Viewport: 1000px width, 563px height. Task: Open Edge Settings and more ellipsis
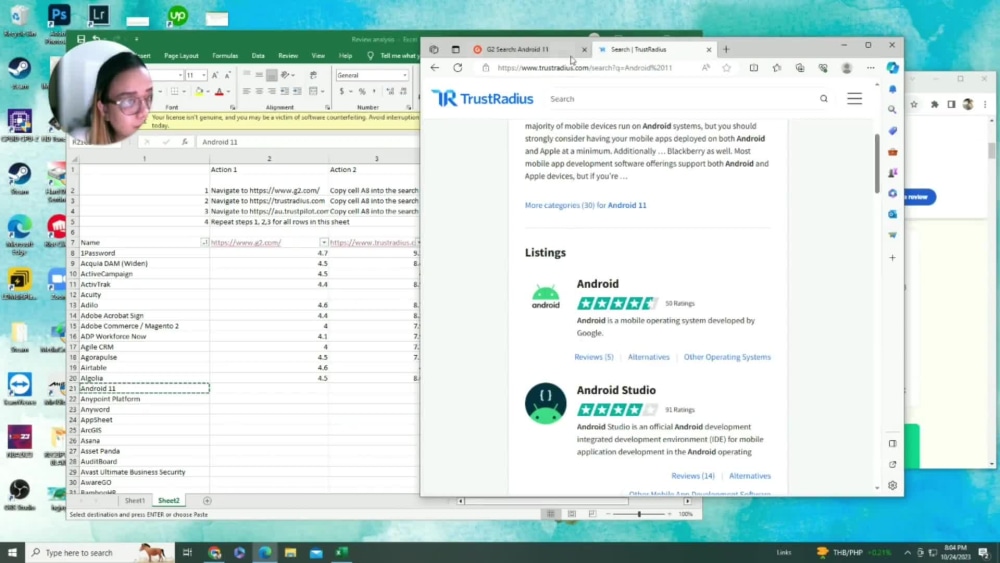coord(871,68)
